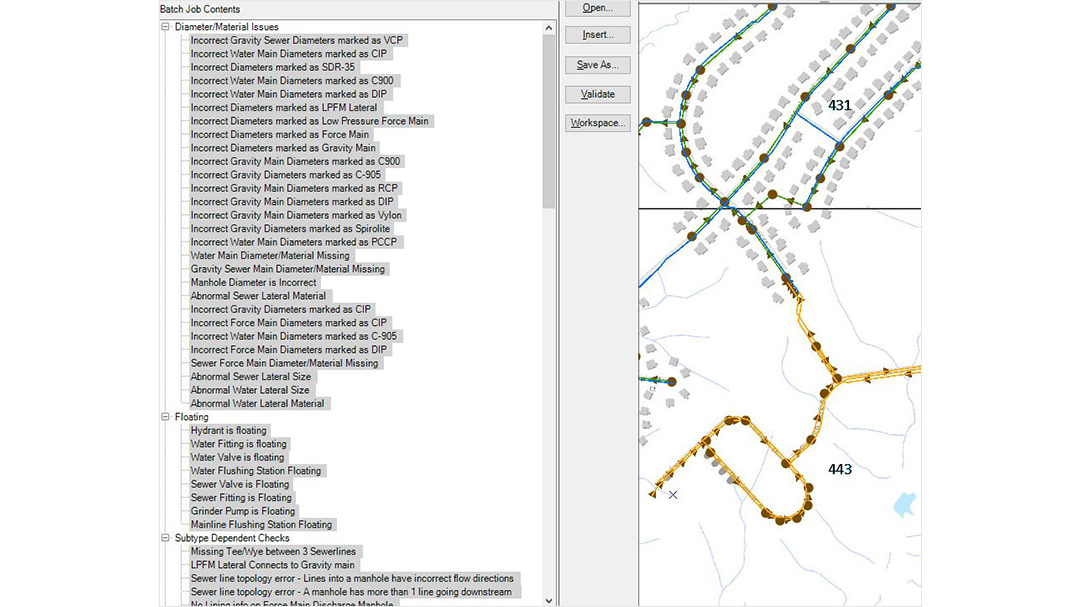Select Manhole Diameter is Incorrect
This screenshot has height=607, width=1080.
(253, 282)
